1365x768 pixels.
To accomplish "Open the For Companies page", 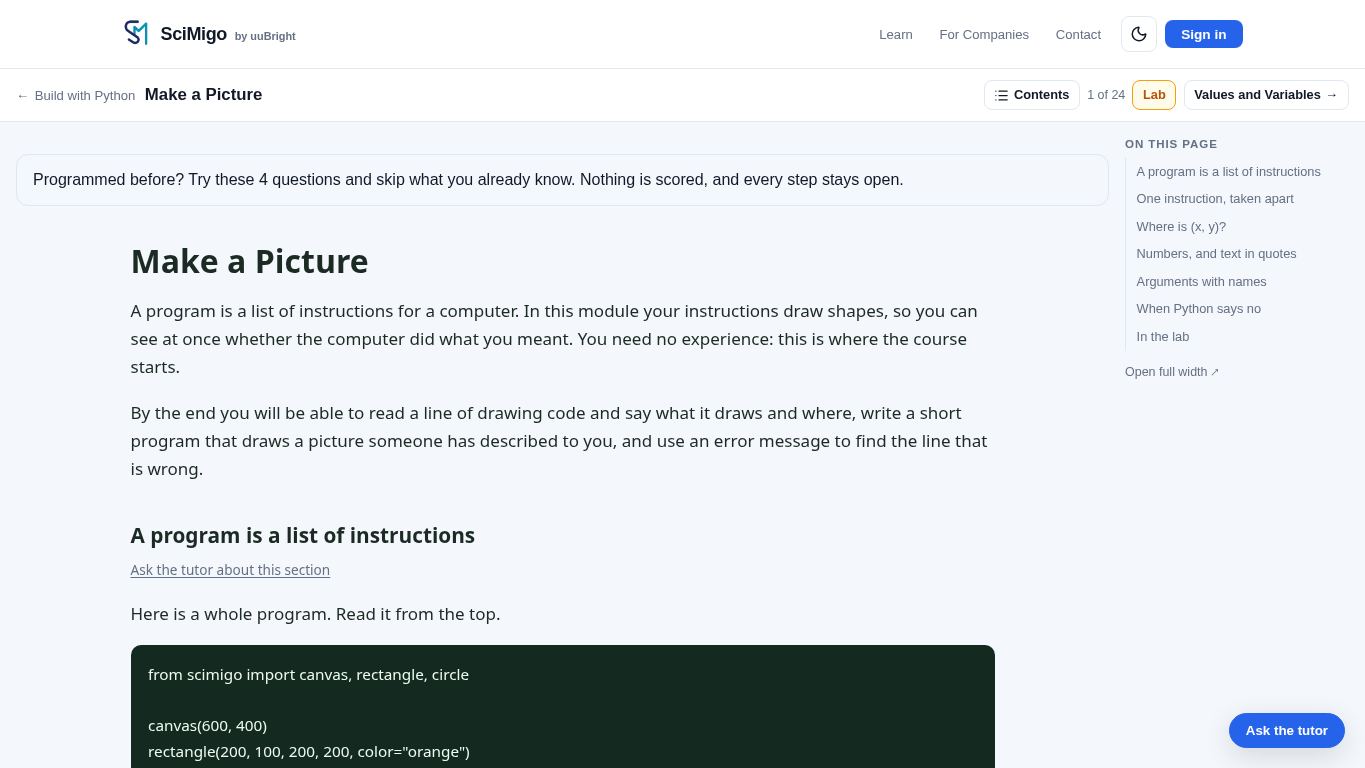I will [984, 35].
